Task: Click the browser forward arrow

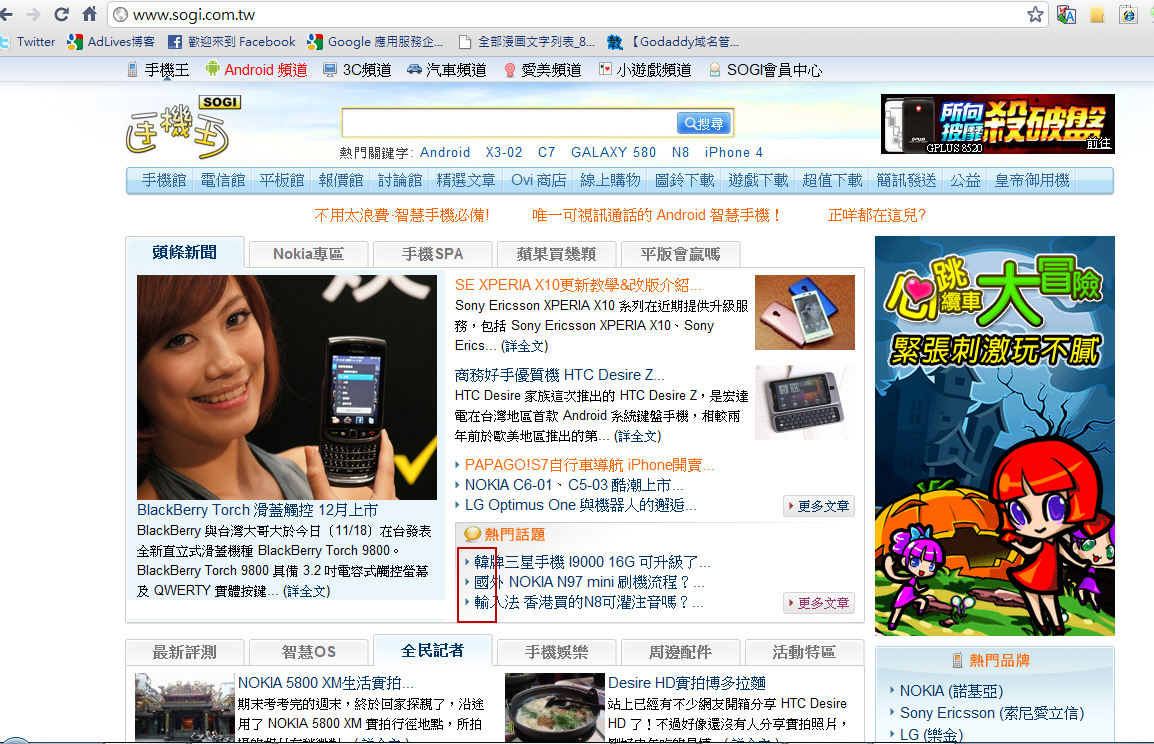Action: tap(33, 14)
